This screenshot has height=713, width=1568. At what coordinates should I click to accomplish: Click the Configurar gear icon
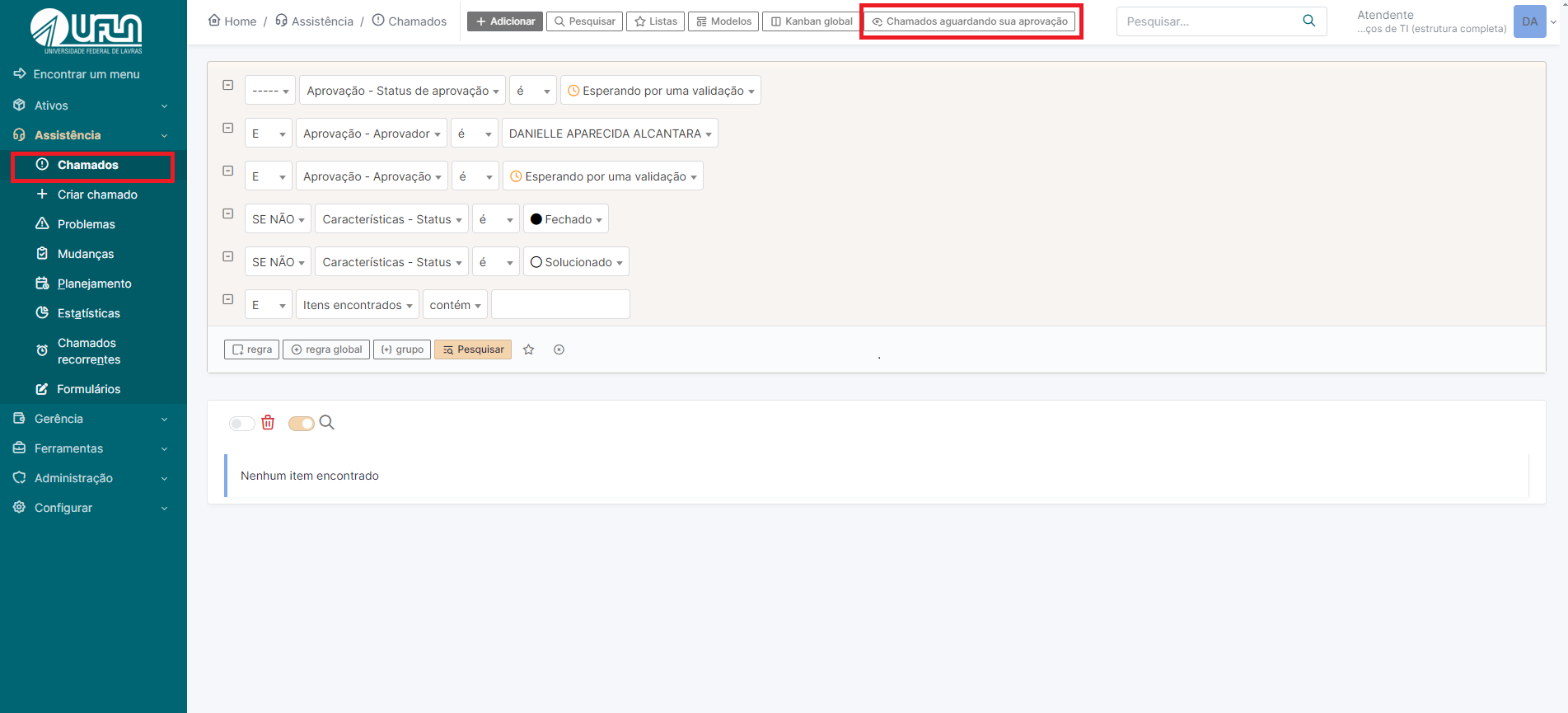(20, 508)
